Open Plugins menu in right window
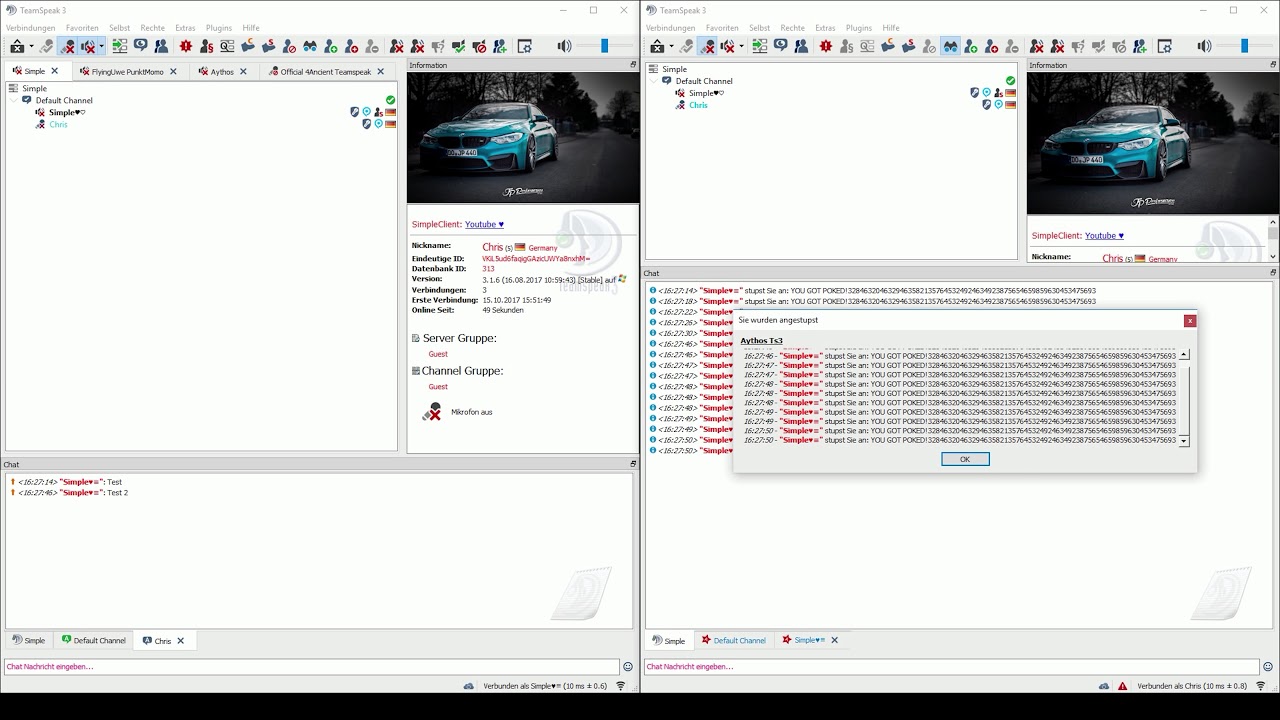 (858, 28)
